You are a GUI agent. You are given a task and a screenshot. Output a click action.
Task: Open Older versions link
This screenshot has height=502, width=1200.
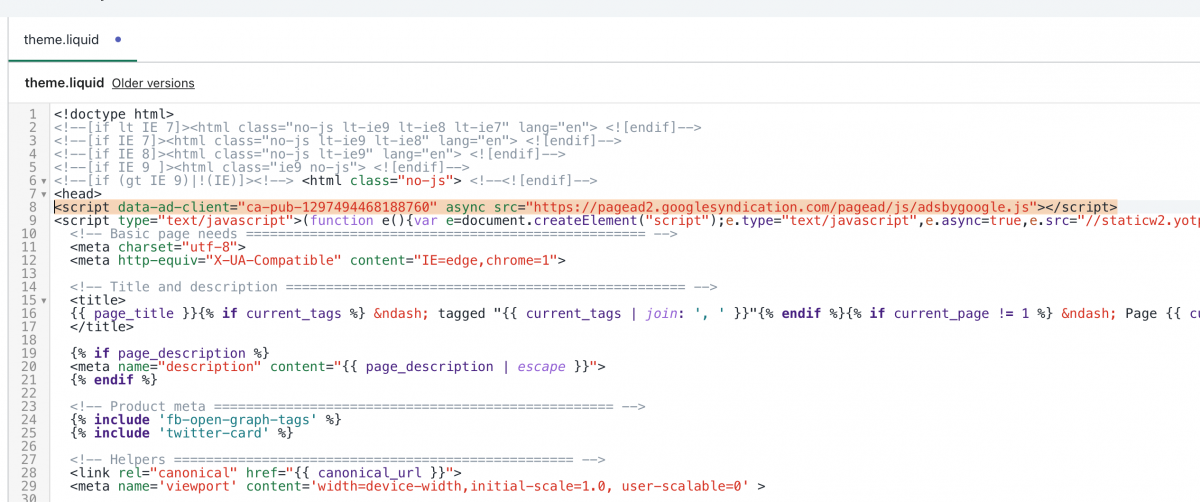coord(153,83)
